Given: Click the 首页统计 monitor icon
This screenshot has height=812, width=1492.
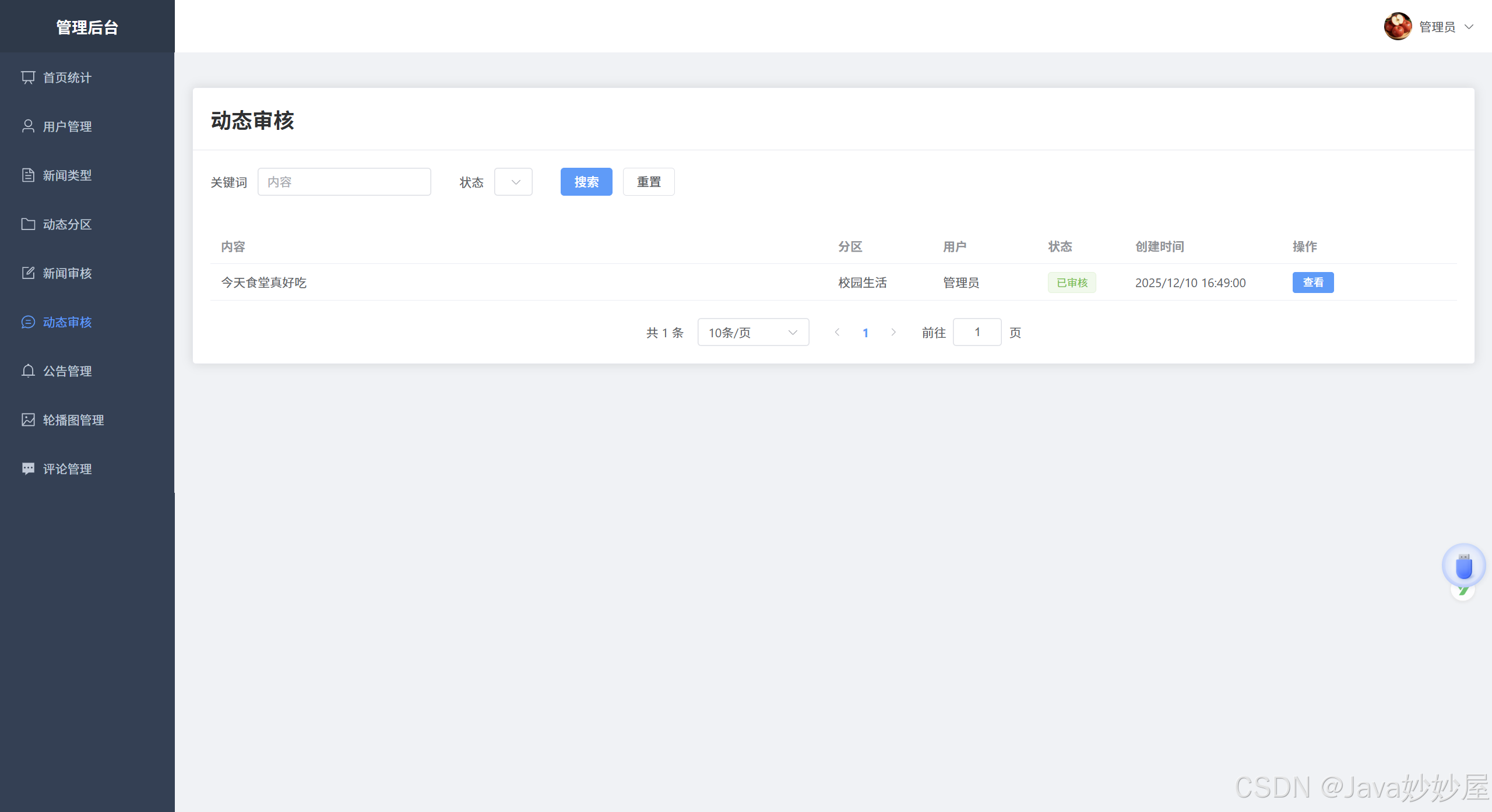Looking at the screenshot, I should 28,77.
